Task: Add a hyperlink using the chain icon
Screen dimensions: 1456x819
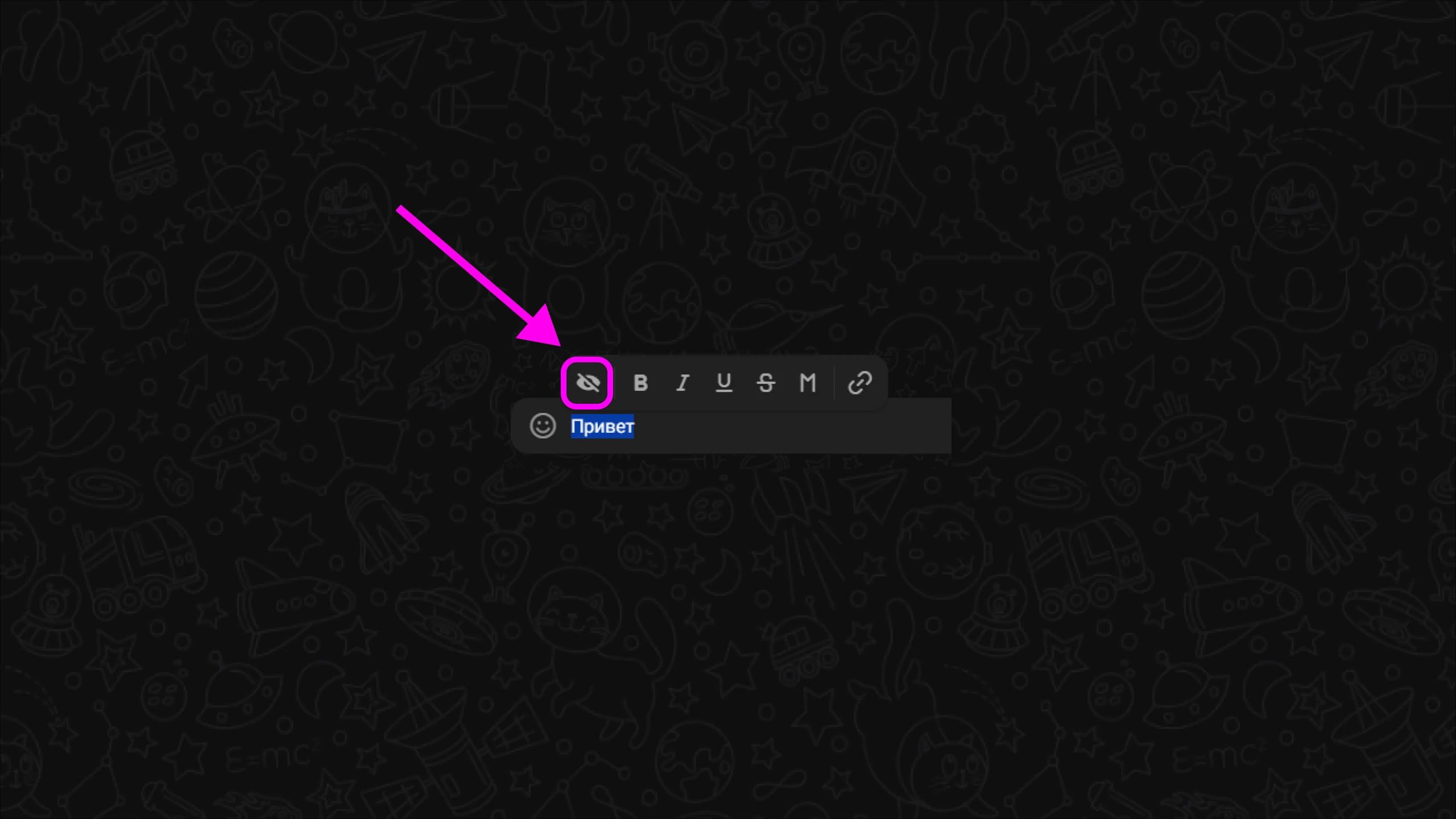Action: tap(860, 383)
